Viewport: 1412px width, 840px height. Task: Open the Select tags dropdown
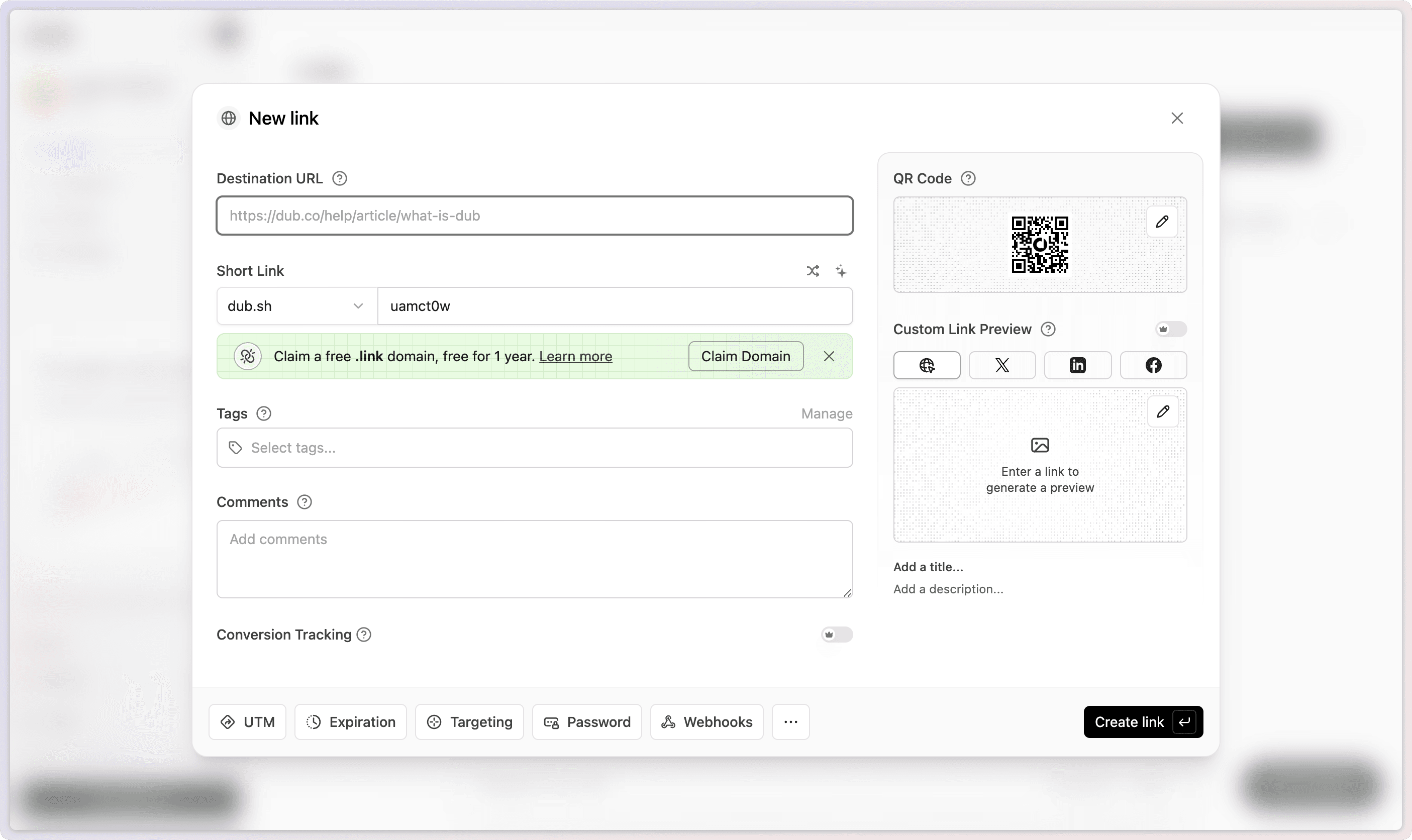(x=535, y=448)
